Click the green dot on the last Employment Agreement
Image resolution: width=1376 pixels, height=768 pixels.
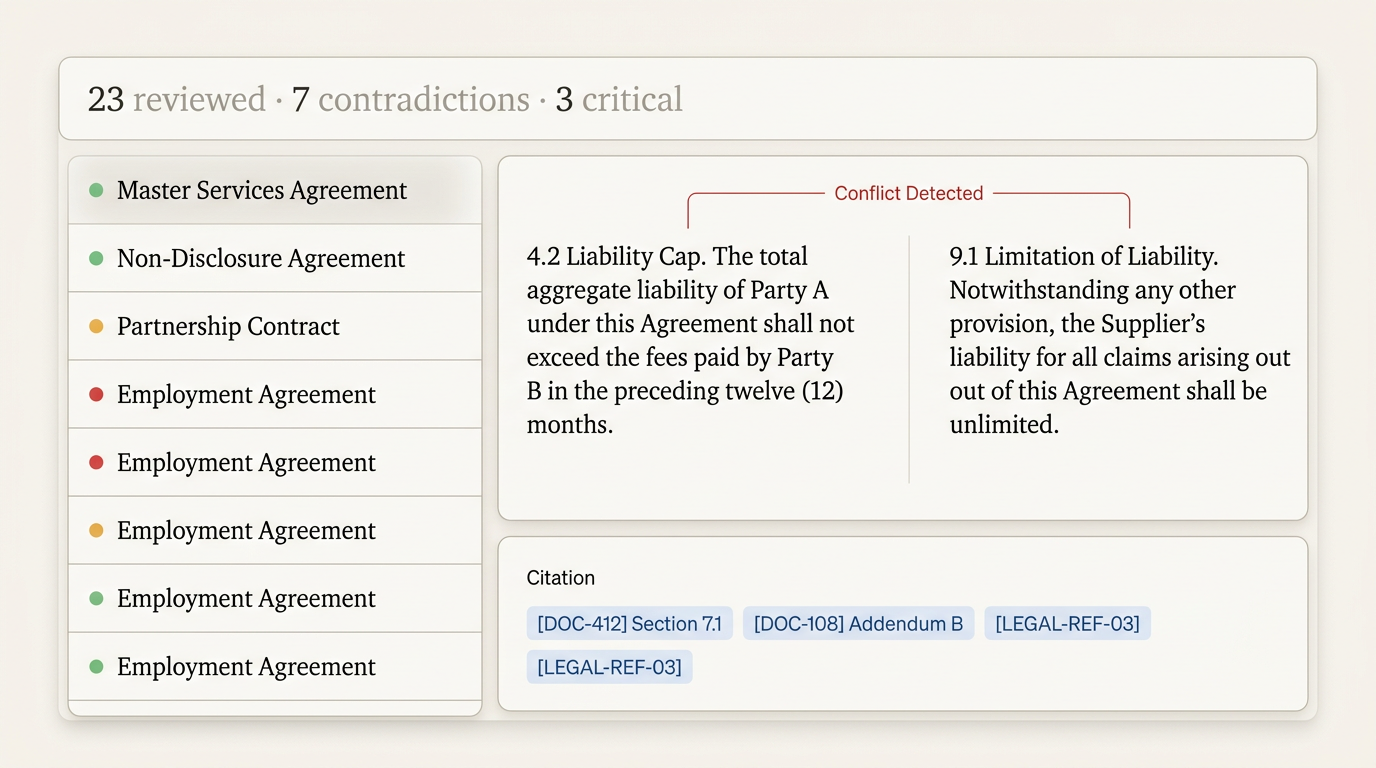(96, 666)
